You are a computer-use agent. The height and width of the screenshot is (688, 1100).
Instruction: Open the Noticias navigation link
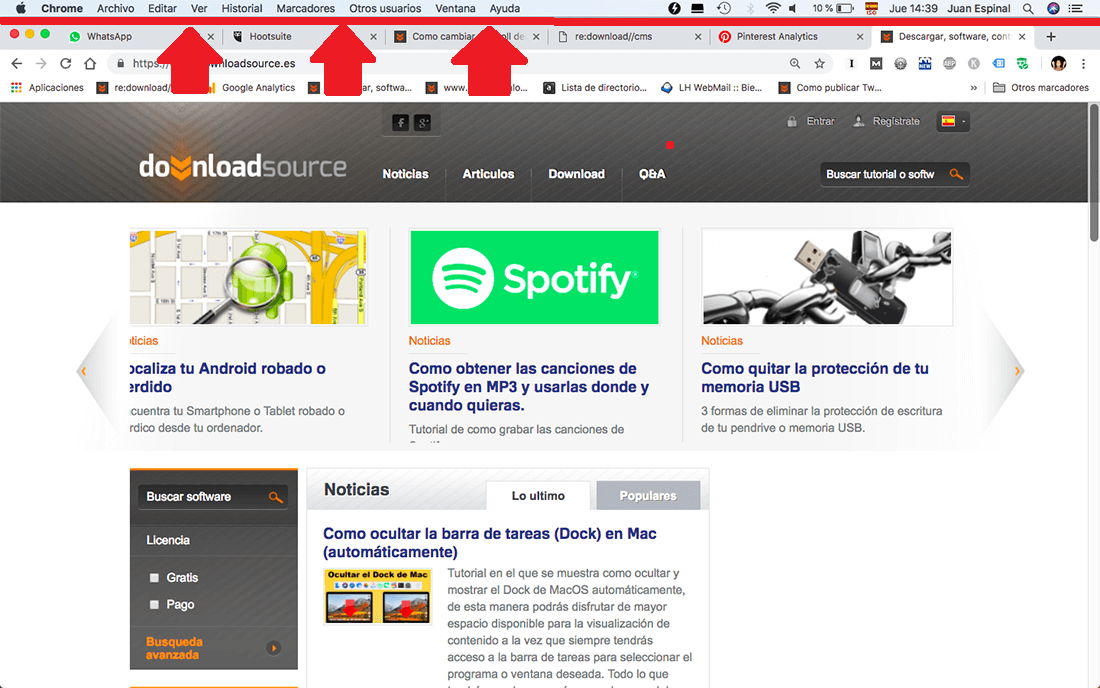(405, 174)
